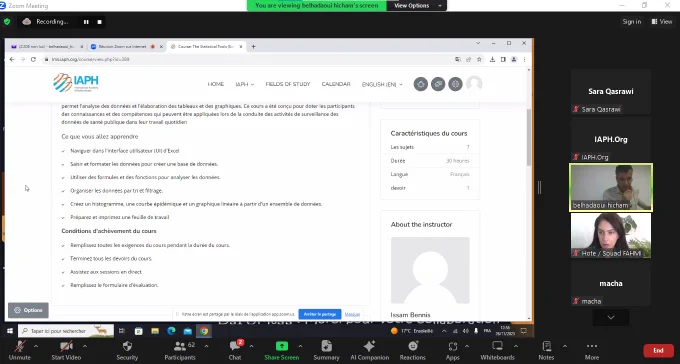
Task: Switch to the Course: The Statistical Tools tab
Action: pos(207,46)
